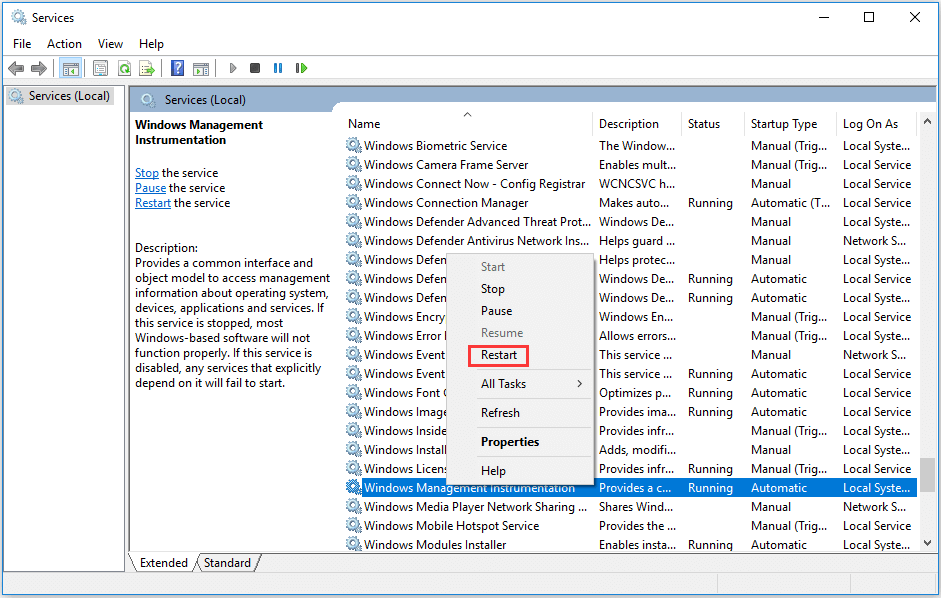Image resolution: width=941 pixels, height=598 pixels.
Task: Click the Services title bar gear icon
Action: (x=19, y=17)
